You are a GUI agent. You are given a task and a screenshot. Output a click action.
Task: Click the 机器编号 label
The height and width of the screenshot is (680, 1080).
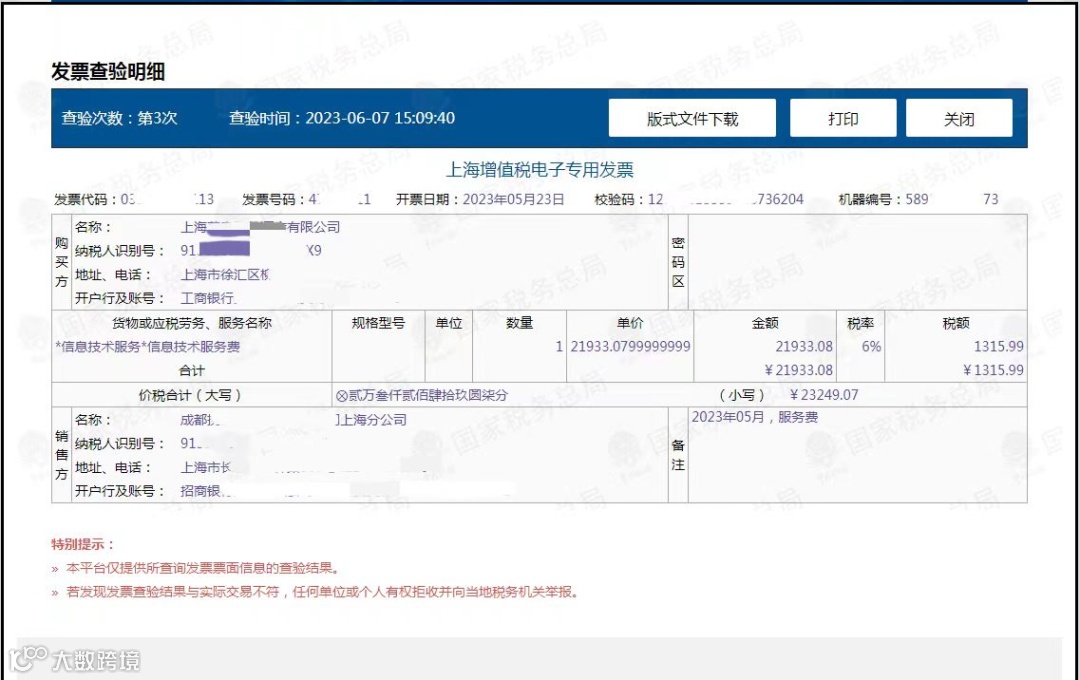[868, 199]
